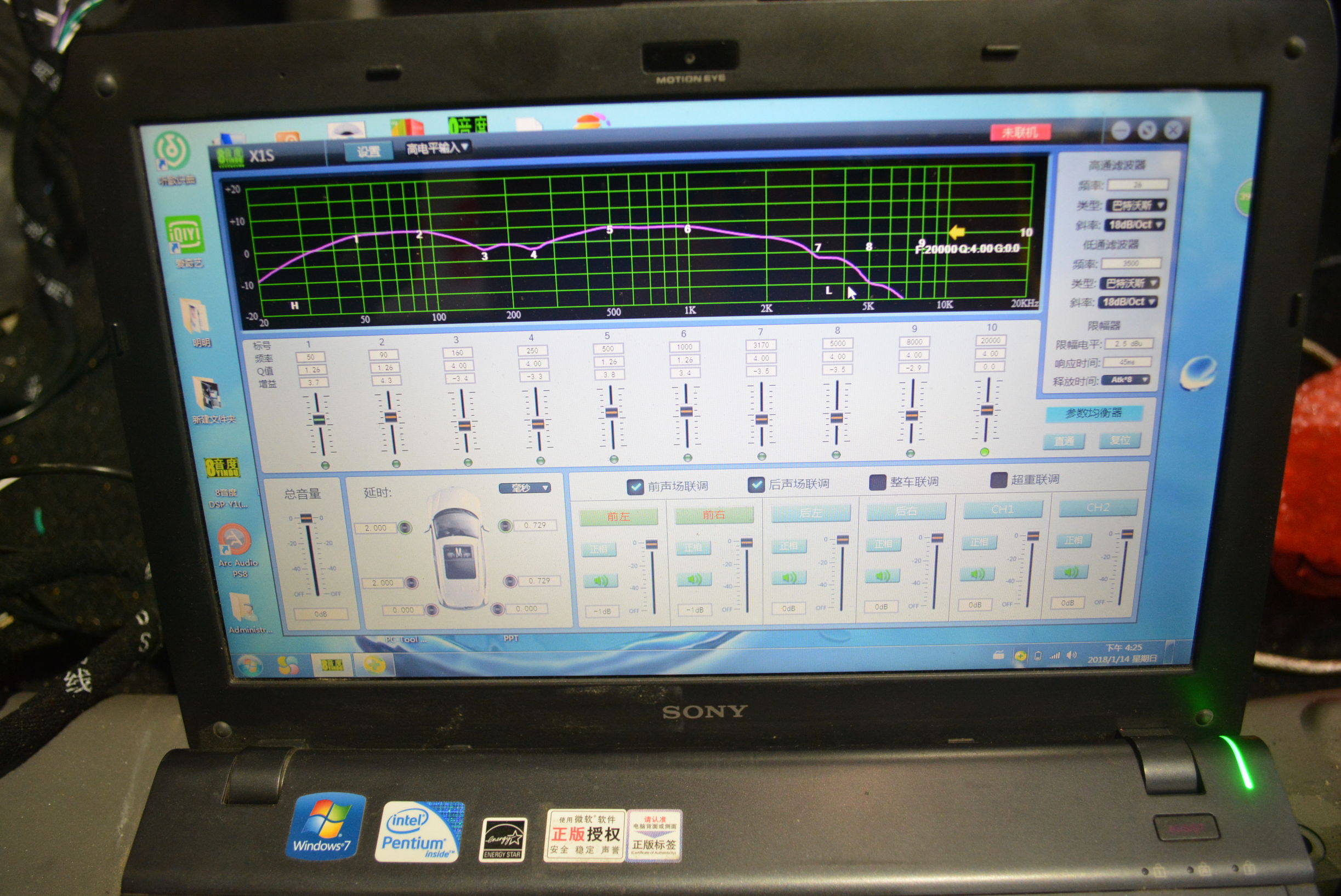This screenshot has width=1341, height=896.
Task: Enable the 超重联调 checkbox
Action: pyautogui.click(x=998, y=480)
